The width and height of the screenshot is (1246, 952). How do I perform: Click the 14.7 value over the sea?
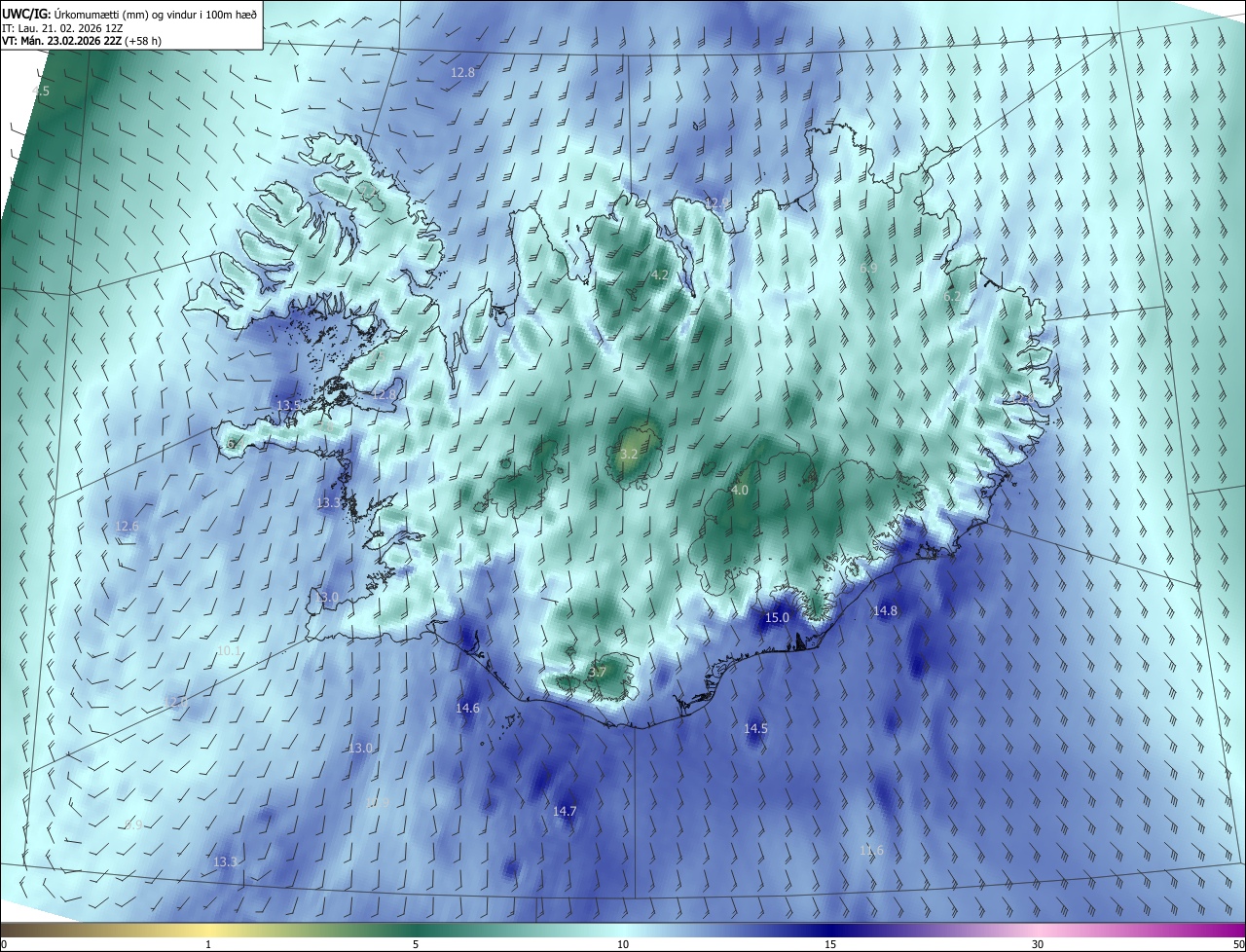coord(565,811)
